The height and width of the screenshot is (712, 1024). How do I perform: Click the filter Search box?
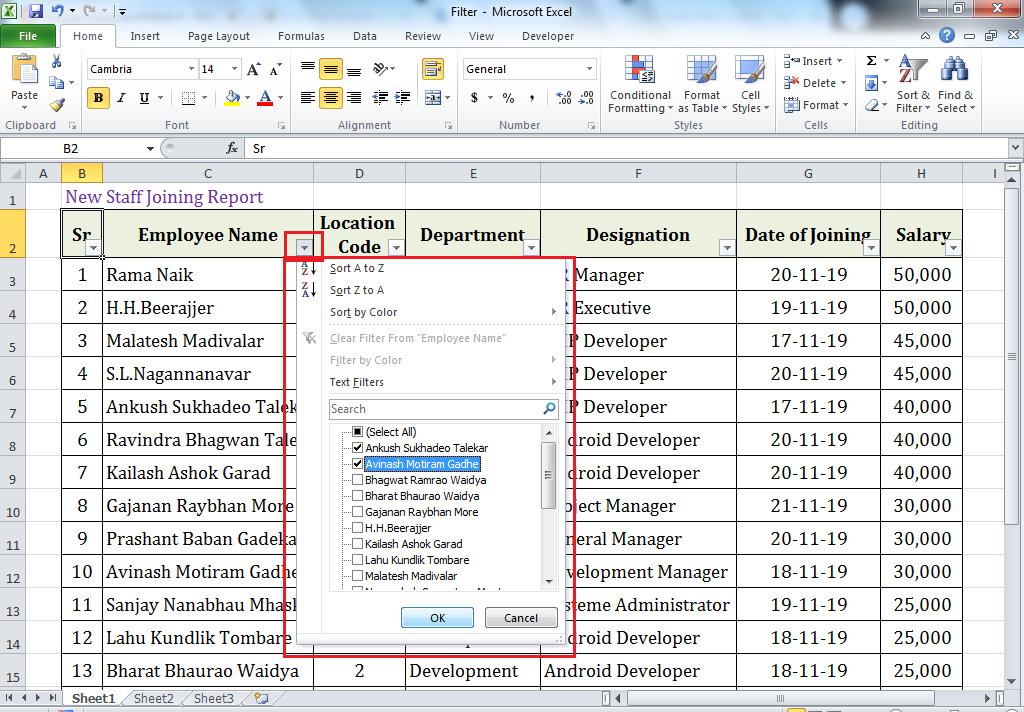(443, 409)
